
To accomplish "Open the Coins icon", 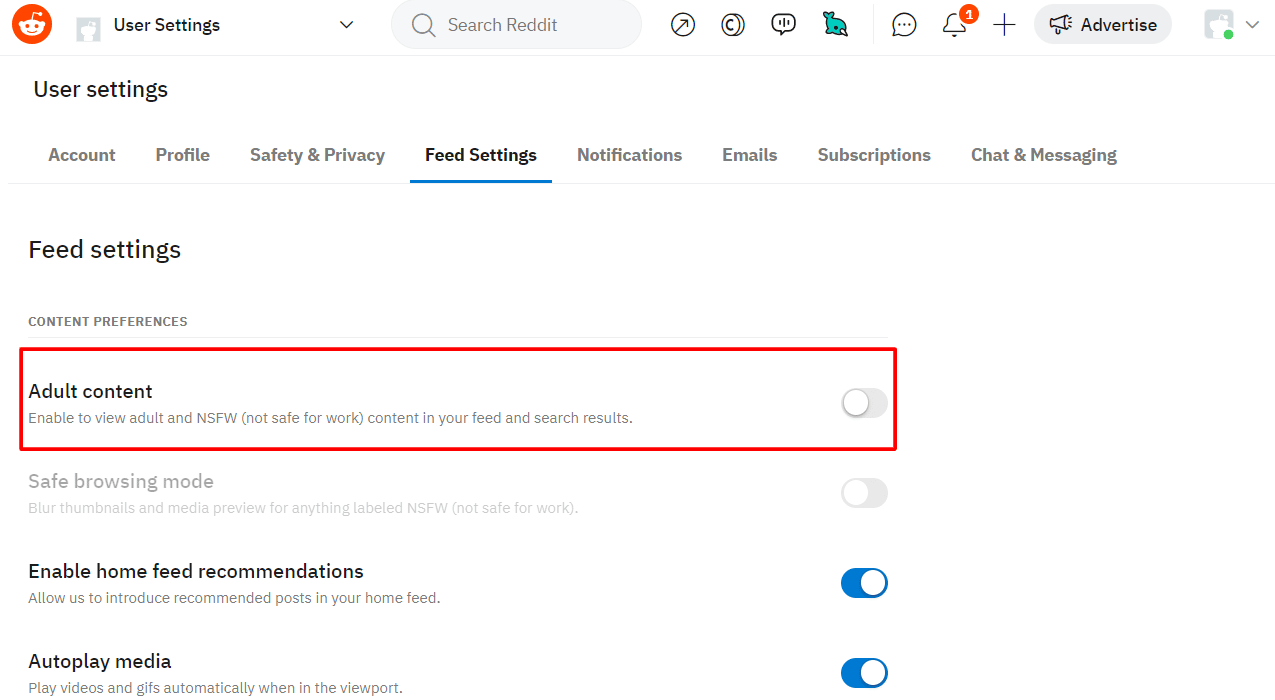I will tap(733, 25).
